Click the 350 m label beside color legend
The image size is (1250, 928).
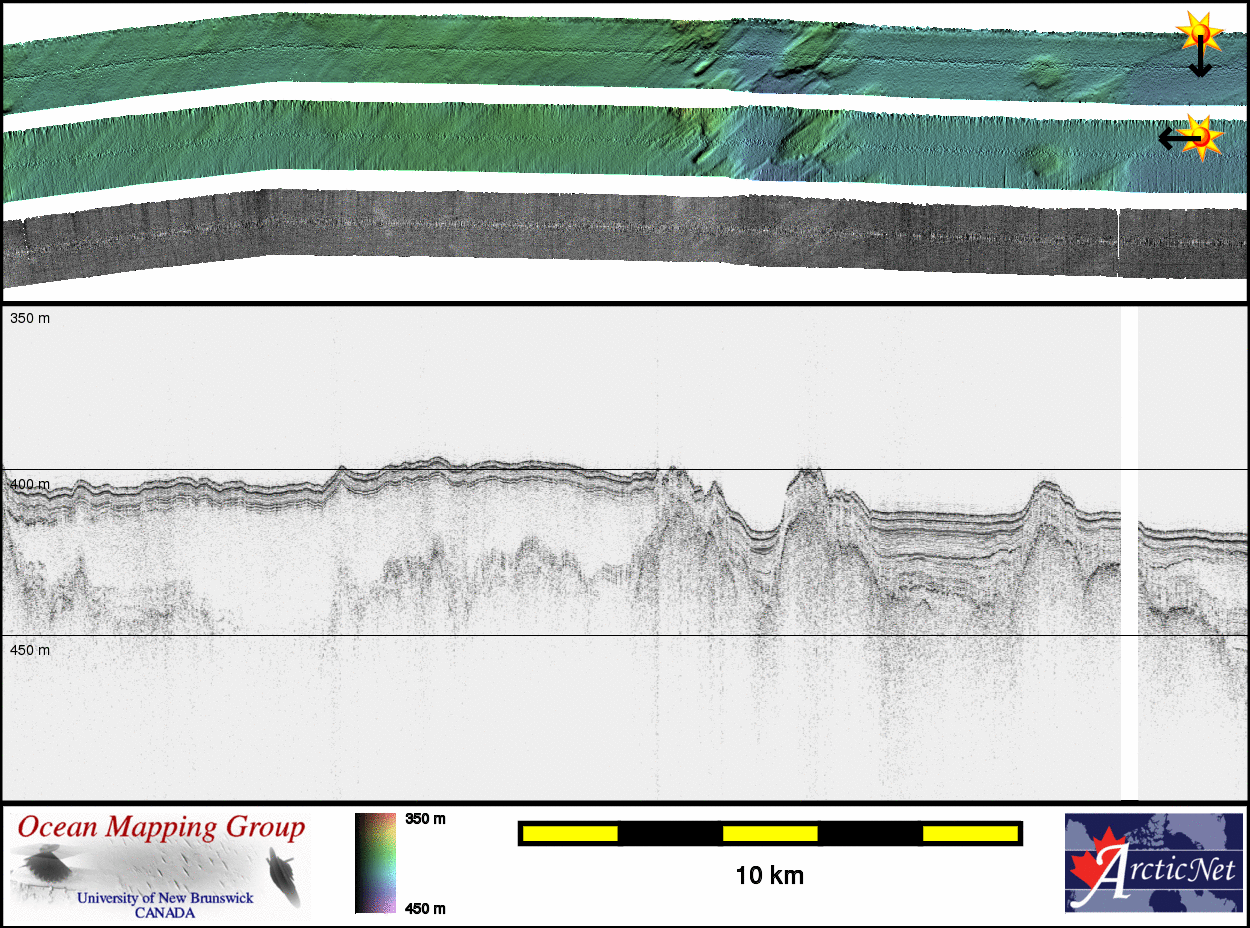425,819
